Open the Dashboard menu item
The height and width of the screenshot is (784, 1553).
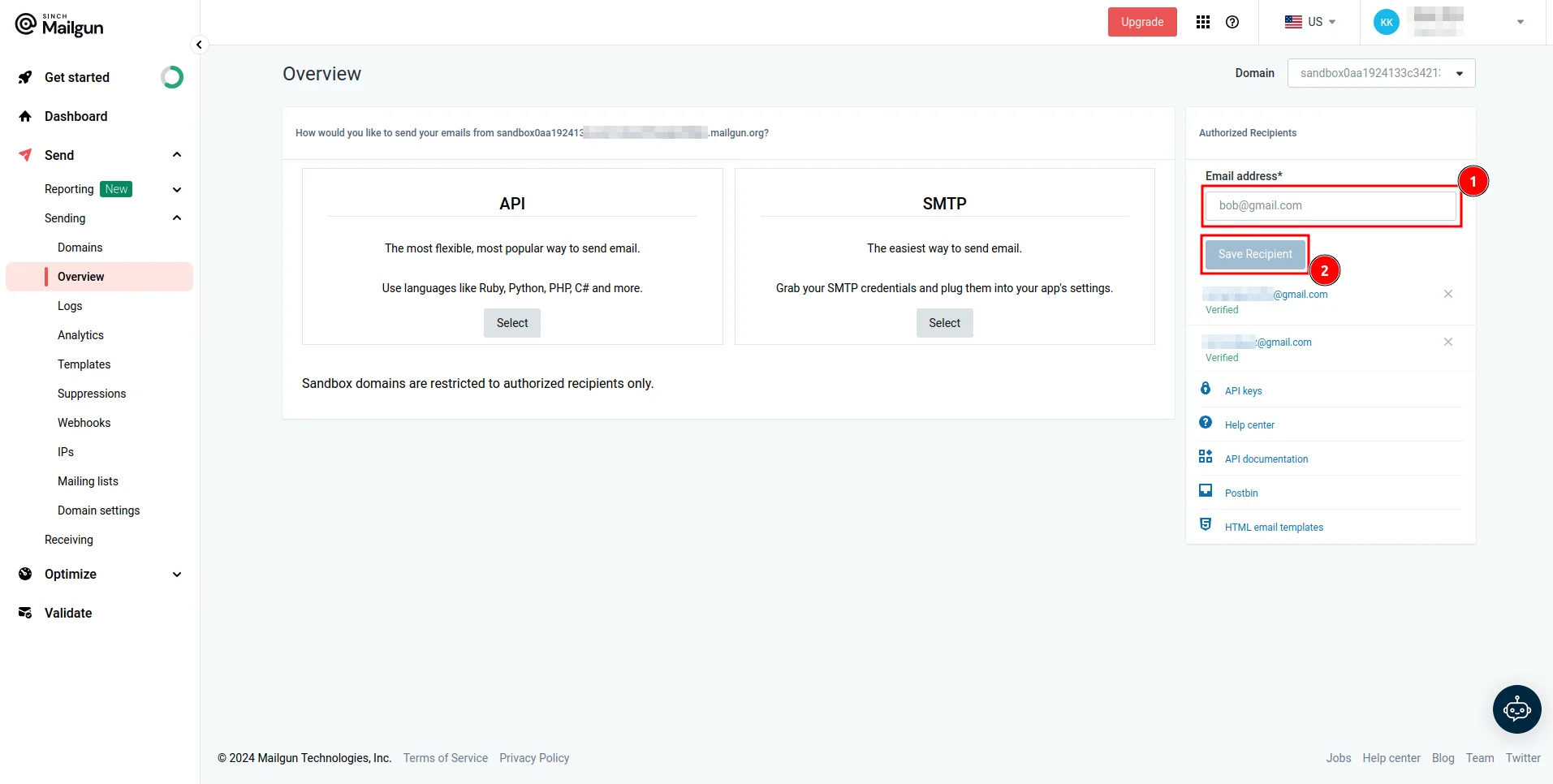[x=76, y=116]
